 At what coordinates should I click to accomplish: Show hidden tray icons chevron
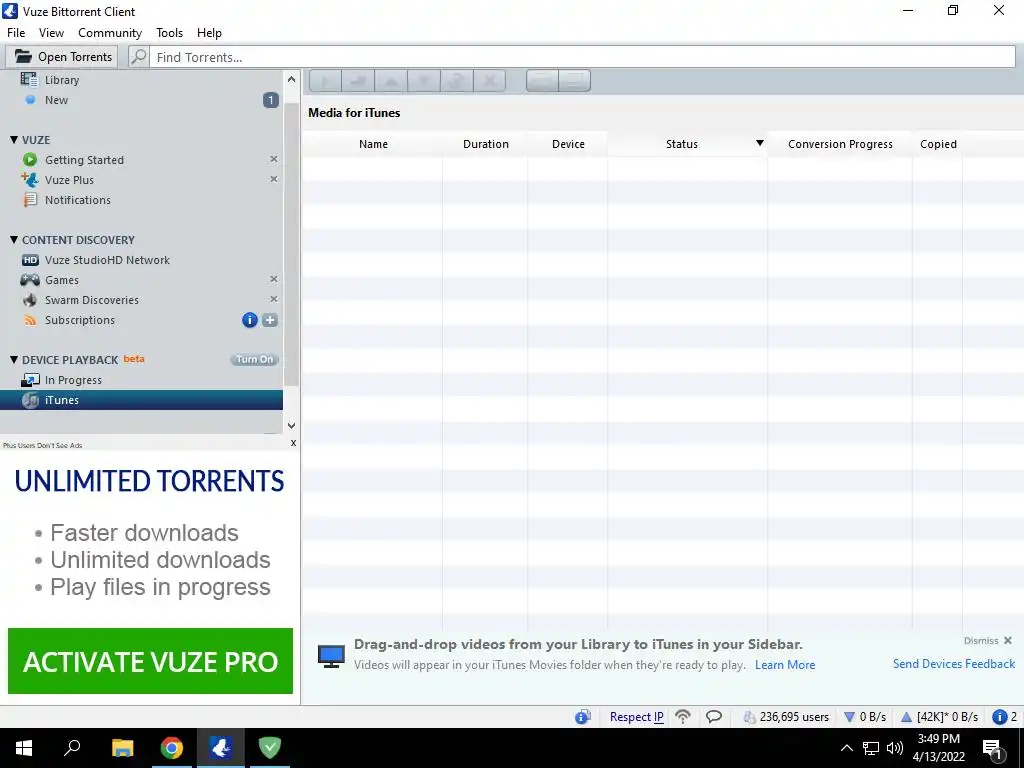(846, 748)
